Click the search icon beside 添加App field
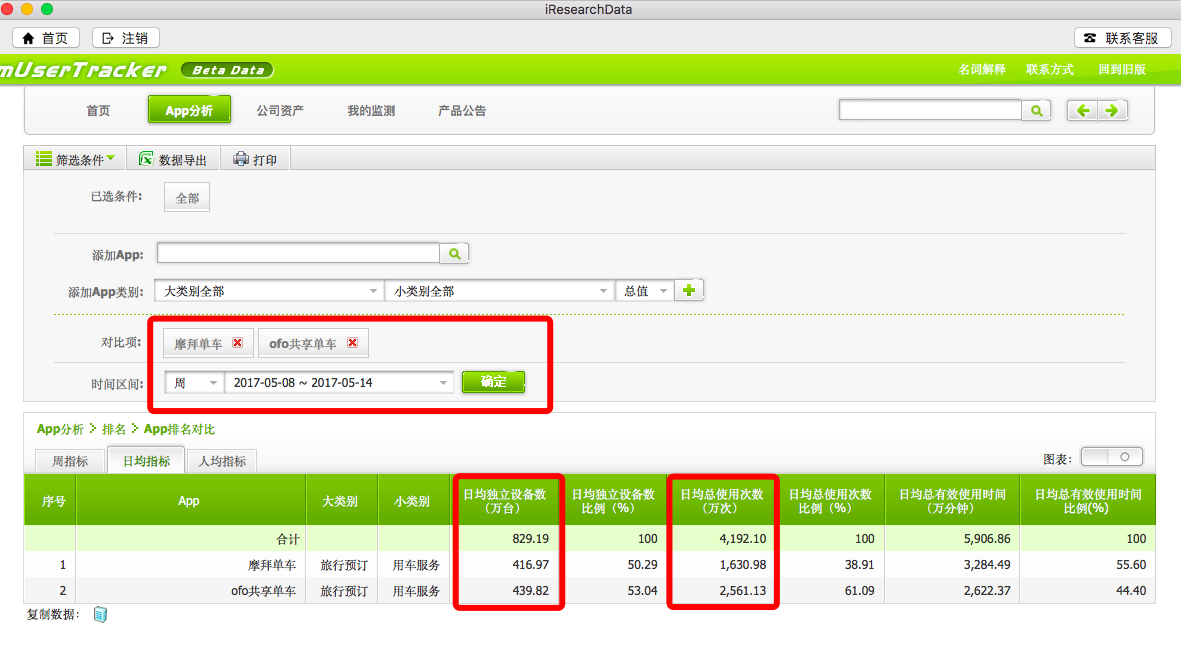The width and height of the screenshot is (1181, 645). coord(454,254)
